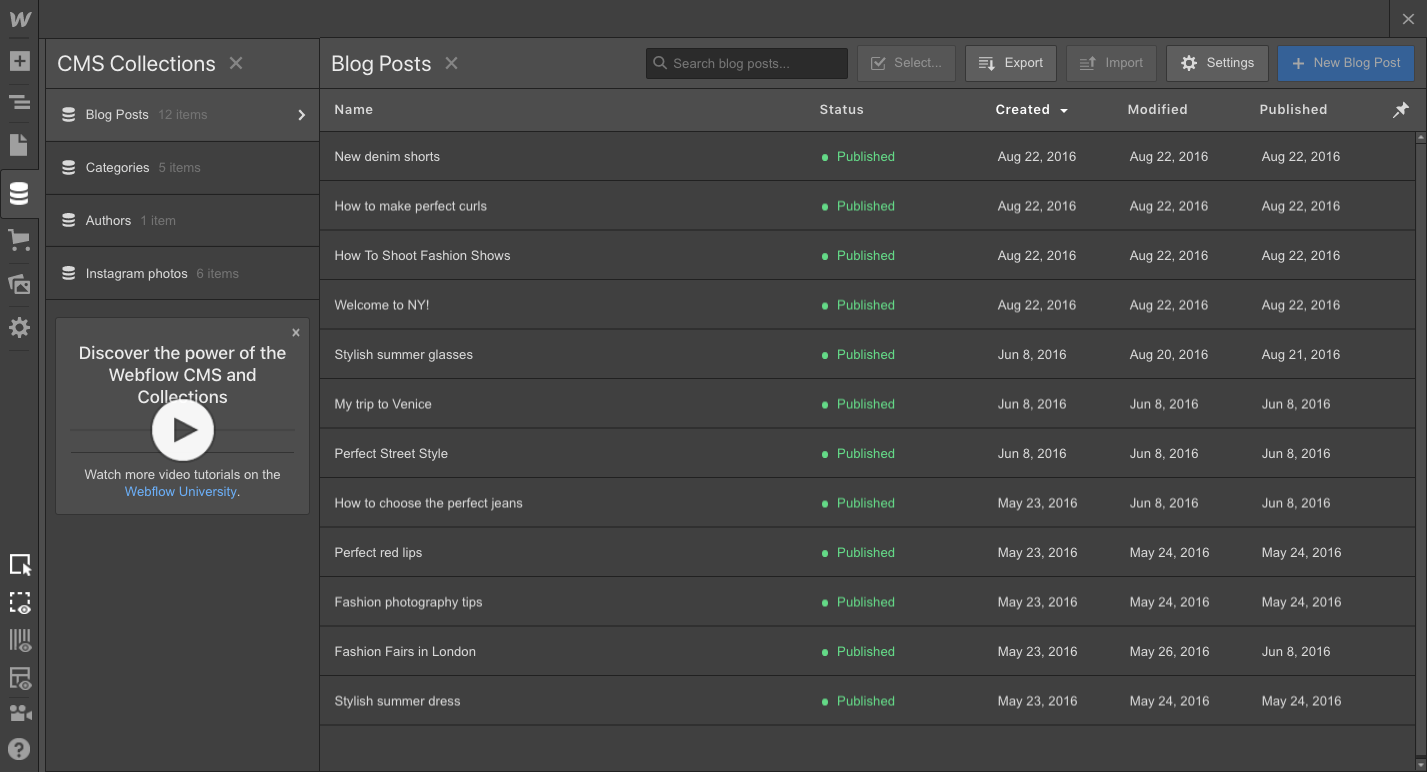The width and height of the screenshot is (1427, 772).
Task: Open How To Shoot Fashion Shows post
Action: pyautogui.click(x=867, y=256)
